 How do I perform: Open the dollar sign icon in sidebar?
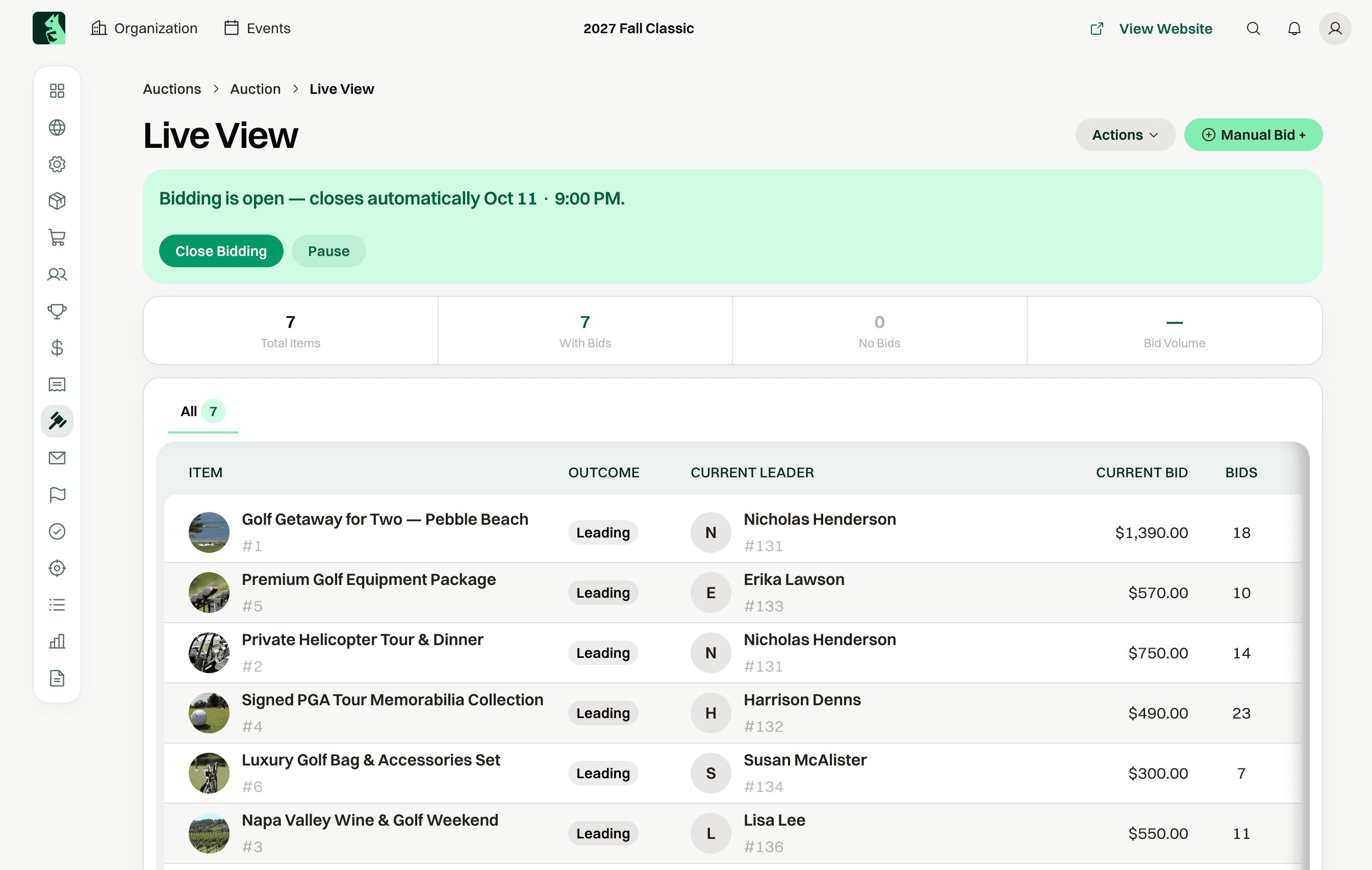pos(57,348)
